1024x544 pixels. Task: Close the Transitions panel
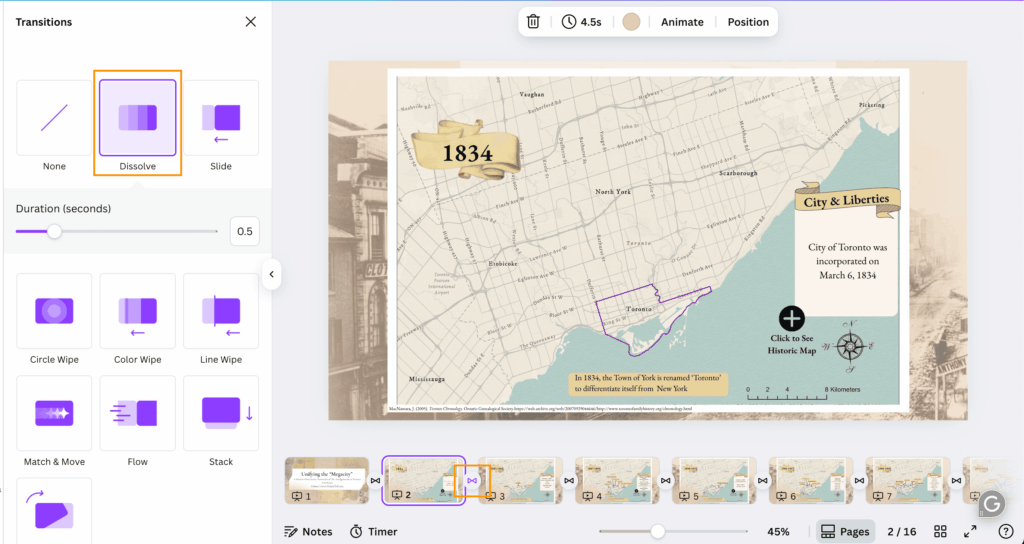point(250,22)
